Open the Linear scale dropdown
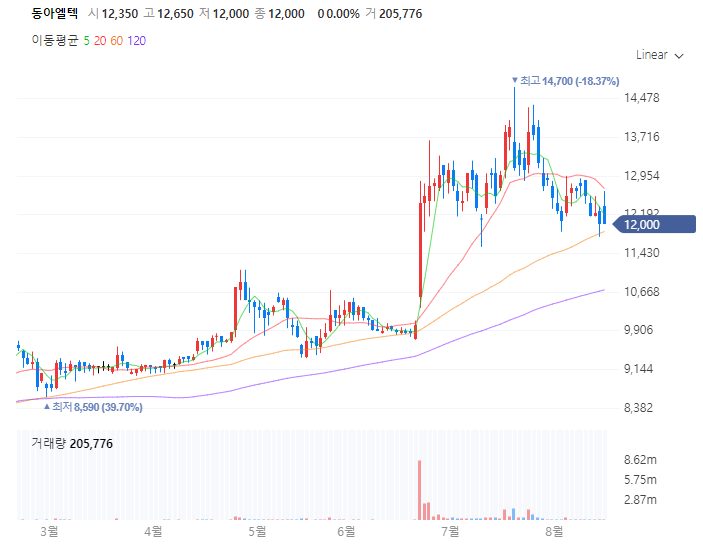Screen dimensions: 703x558 point(660,55)
